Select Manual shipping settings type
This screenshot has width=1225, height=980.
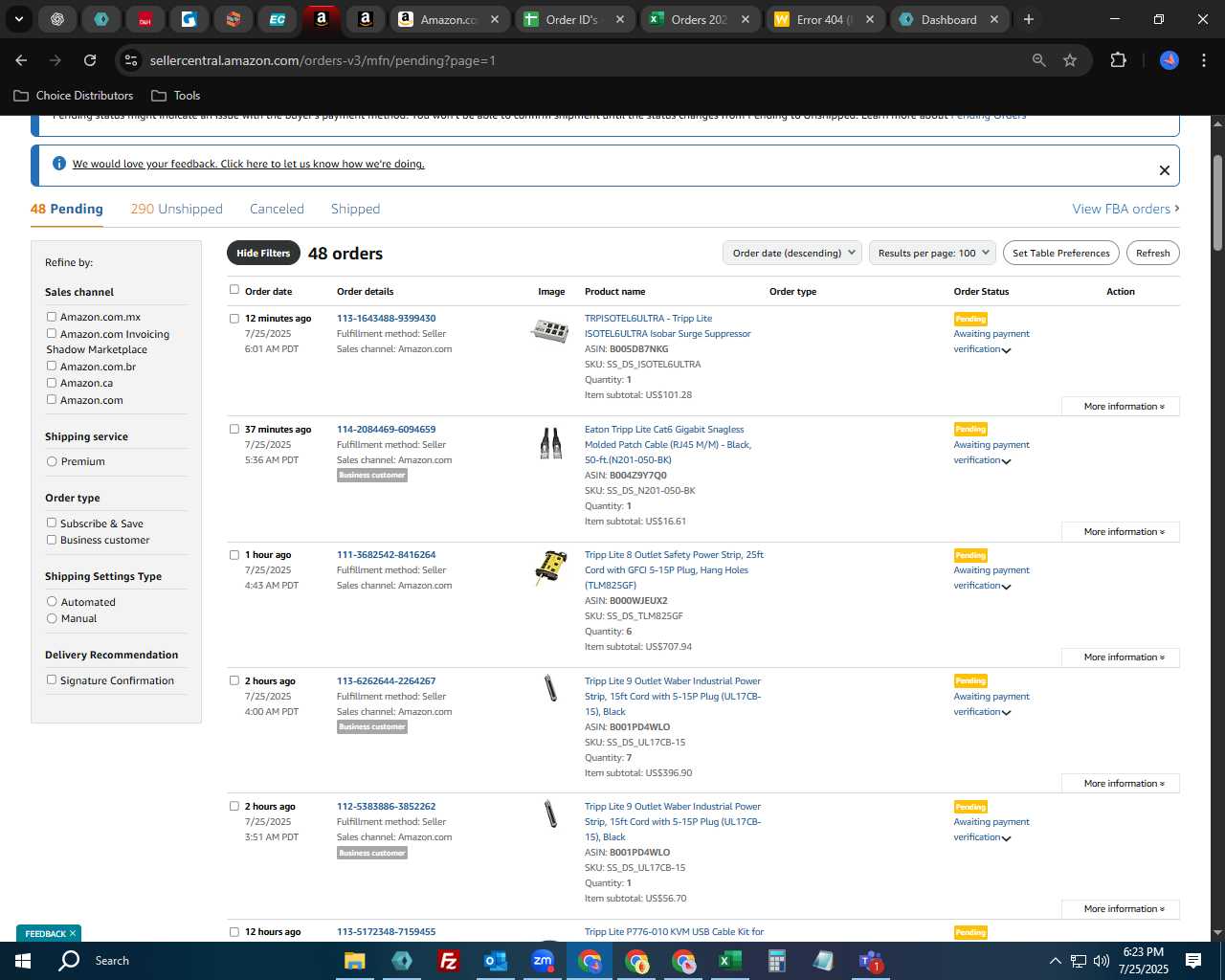tap(52, 618)
